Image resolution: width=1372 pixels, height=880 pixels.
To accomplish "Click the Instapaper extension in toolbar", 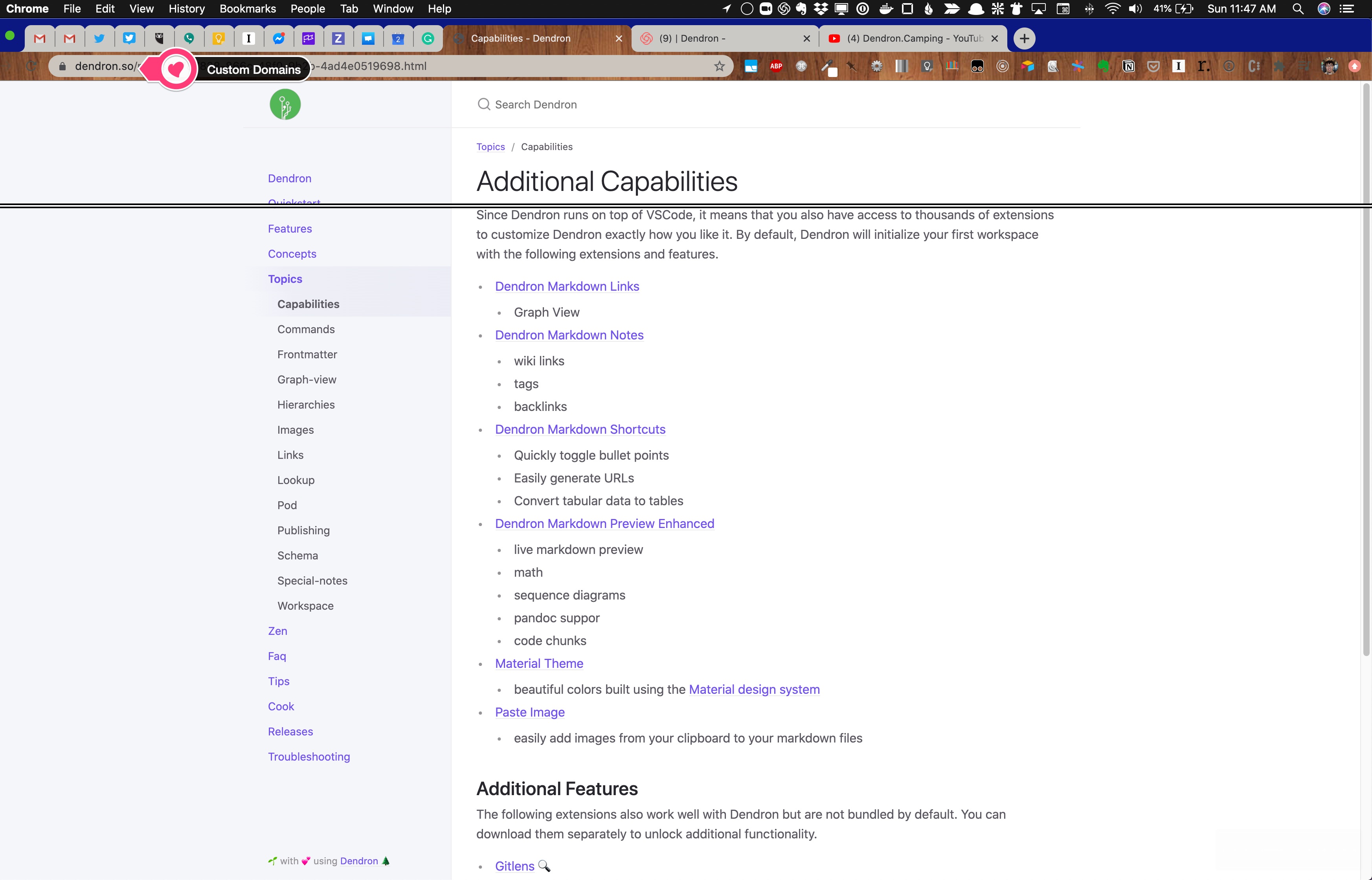I will click(1178, 66).
